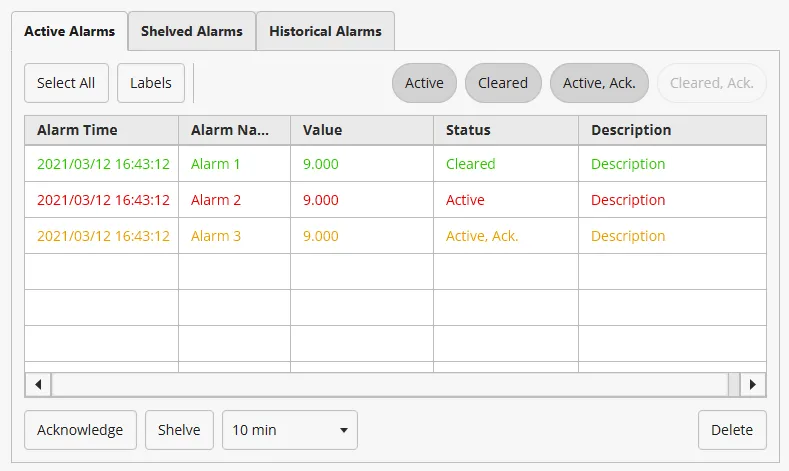Open the Labels button
This screenshot has width=789, height=471.
[151, 83]
